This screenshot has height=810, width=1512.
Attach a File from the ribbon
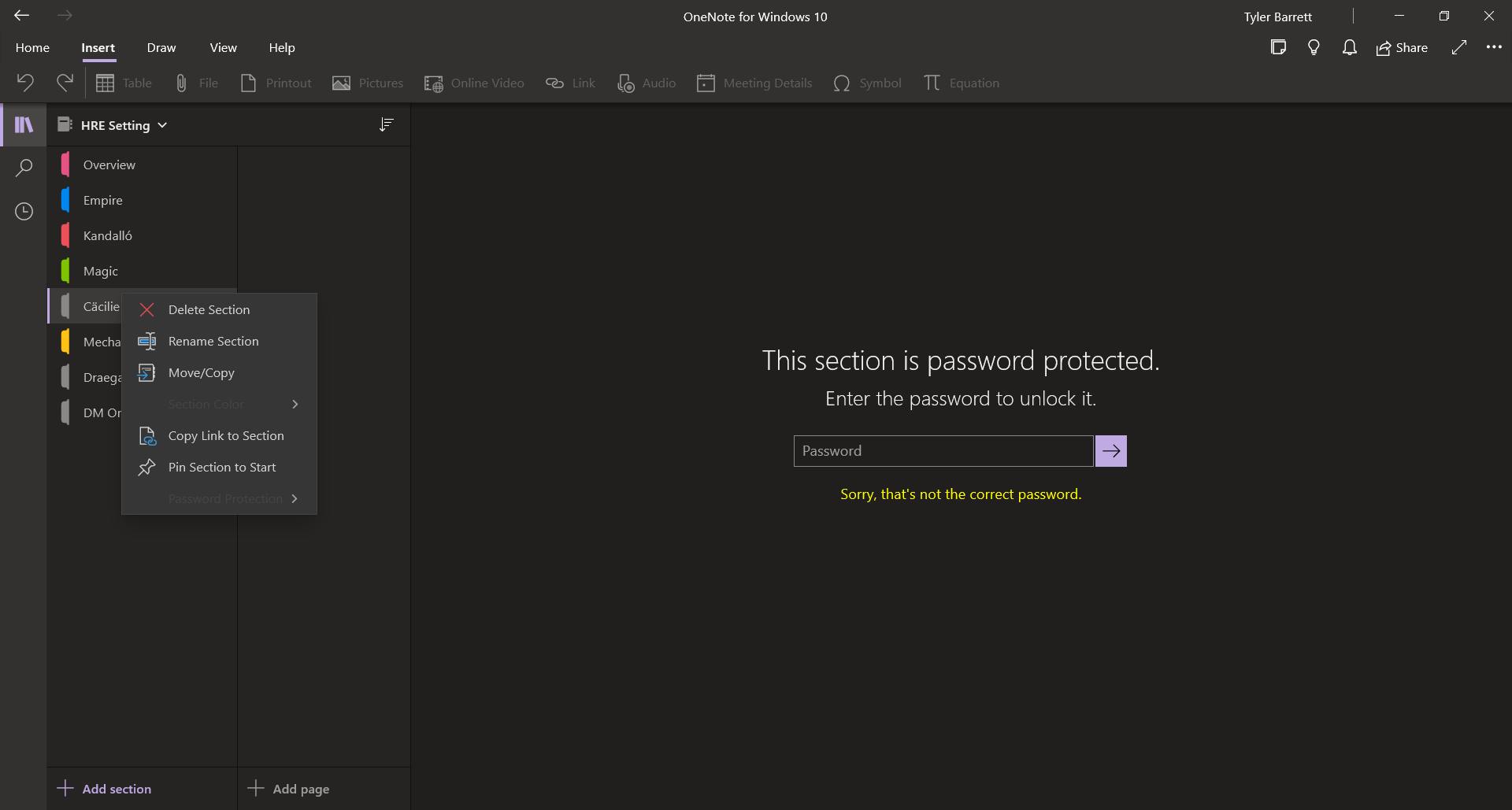tap(196, 83)
